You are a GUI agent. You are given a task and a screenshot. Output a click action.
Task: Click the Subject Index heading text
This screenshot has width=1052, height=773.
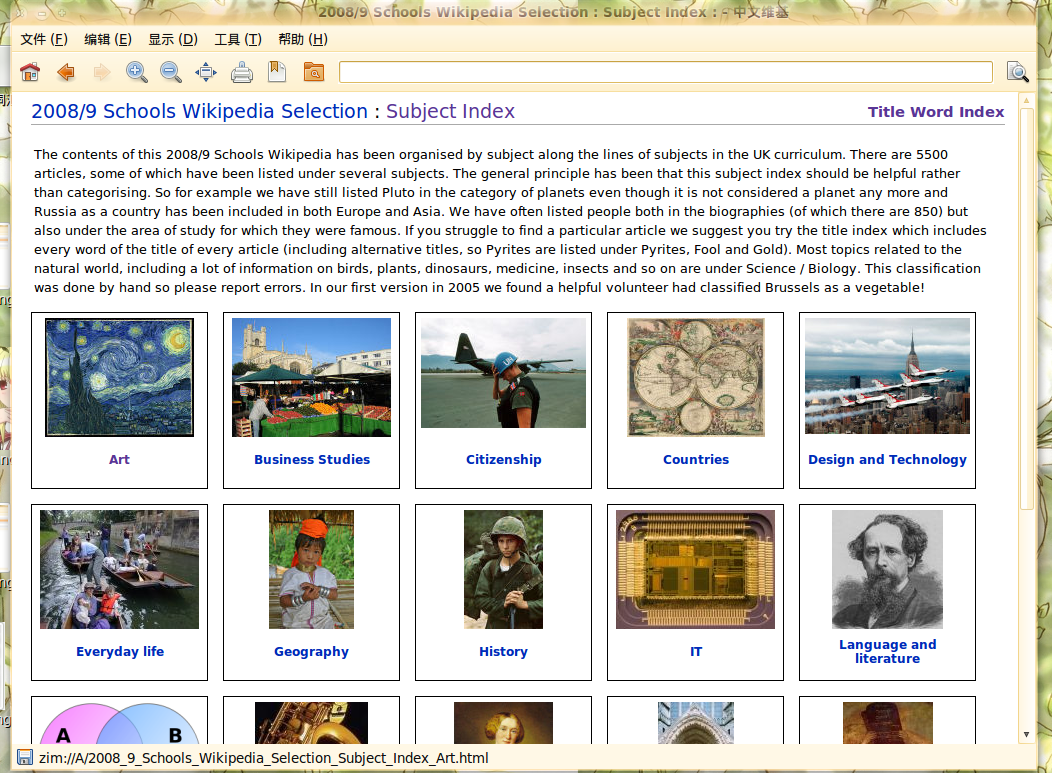point(450,111)
